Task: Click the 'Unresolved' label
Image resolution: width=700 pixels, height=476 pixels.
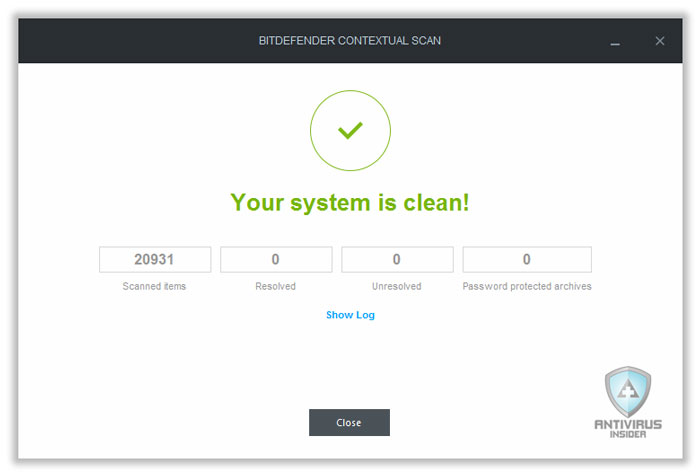Action: [x=397, y=286]
